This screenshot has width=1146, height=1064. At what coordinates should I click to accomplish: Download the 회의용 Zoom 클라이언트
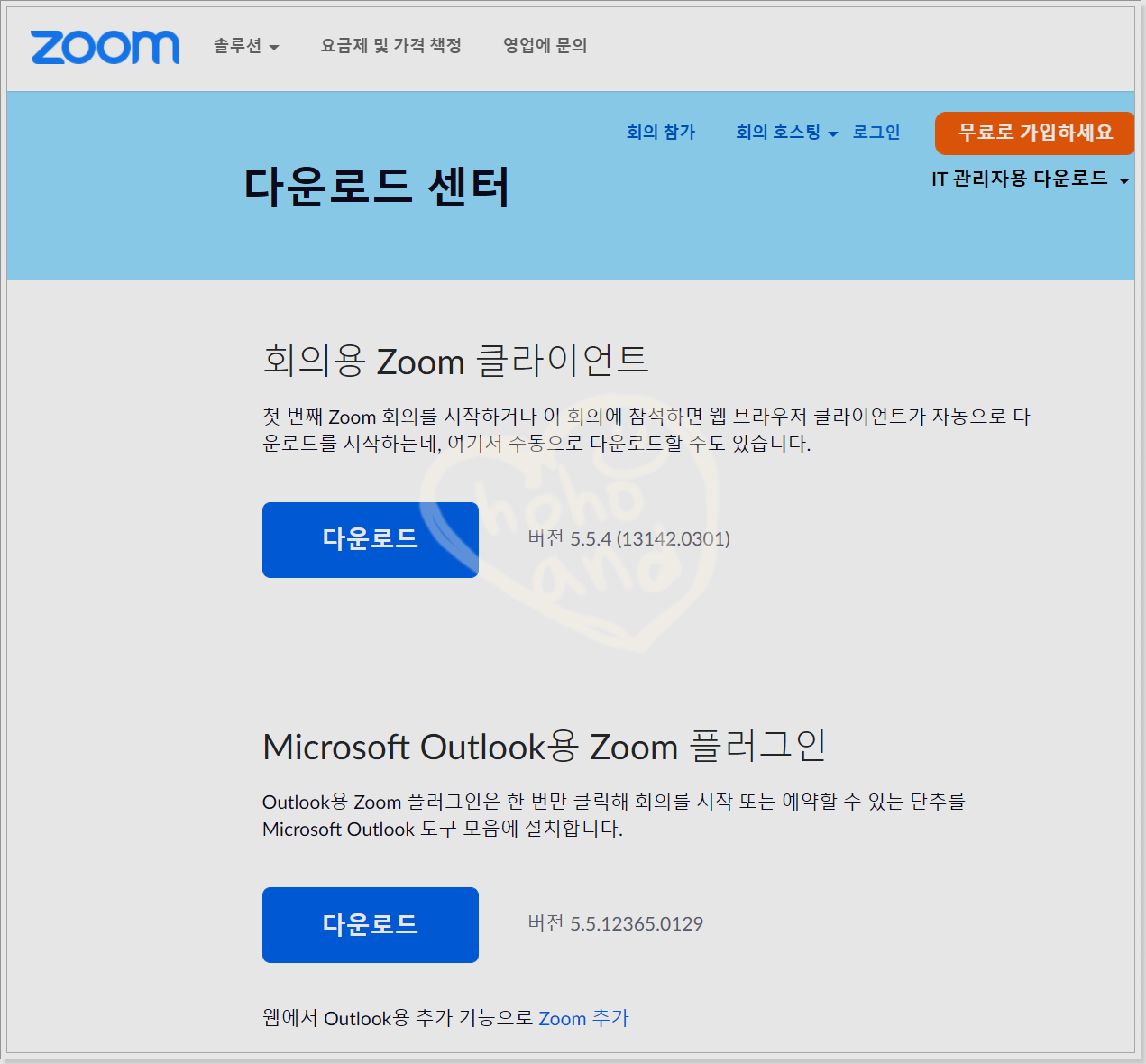pos(371,540)
